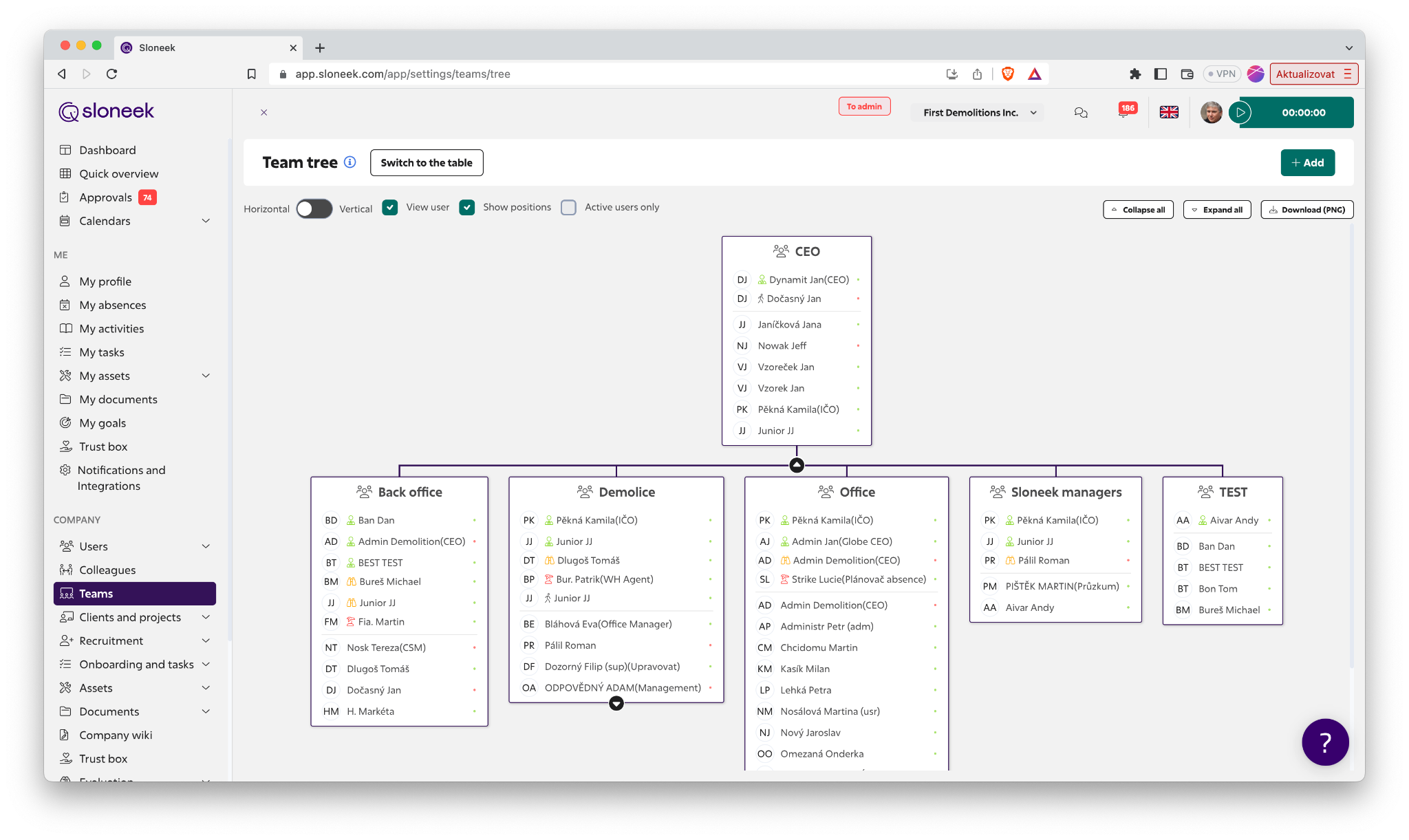Click the Download (PNG) button
1409x840 pixels.
(x=1306, y=210)
